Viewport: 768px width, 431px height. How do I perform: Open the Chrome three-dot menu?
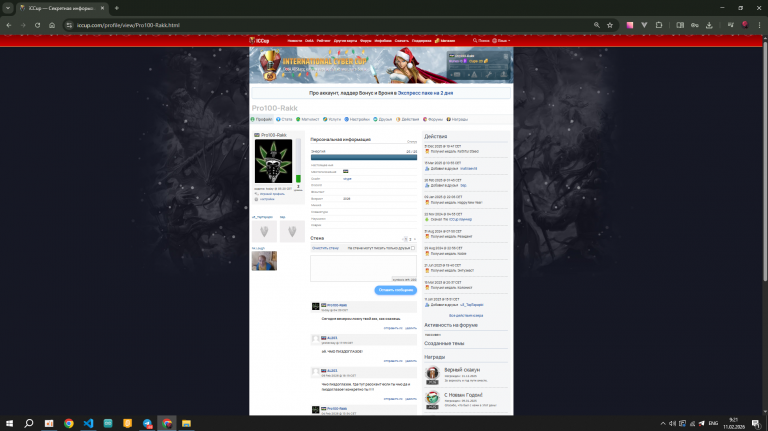point(759,25)
